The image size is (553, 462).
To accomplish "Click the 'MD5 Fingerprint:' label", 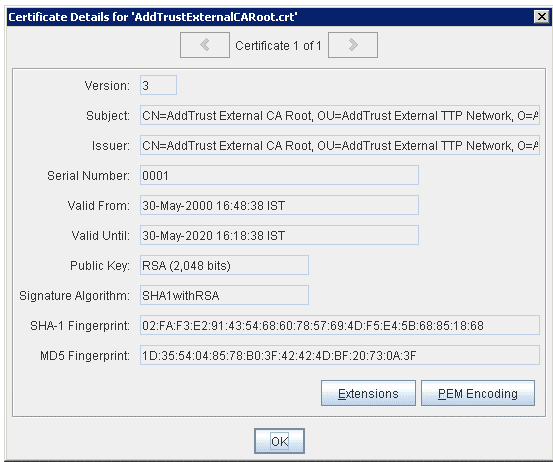I will 85,355.
